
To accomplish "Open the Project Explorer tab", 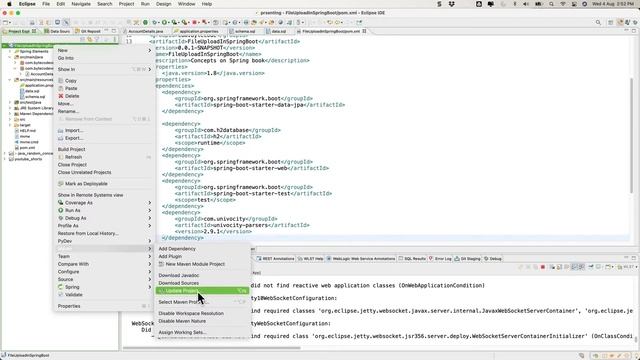I will click(19, 31).
